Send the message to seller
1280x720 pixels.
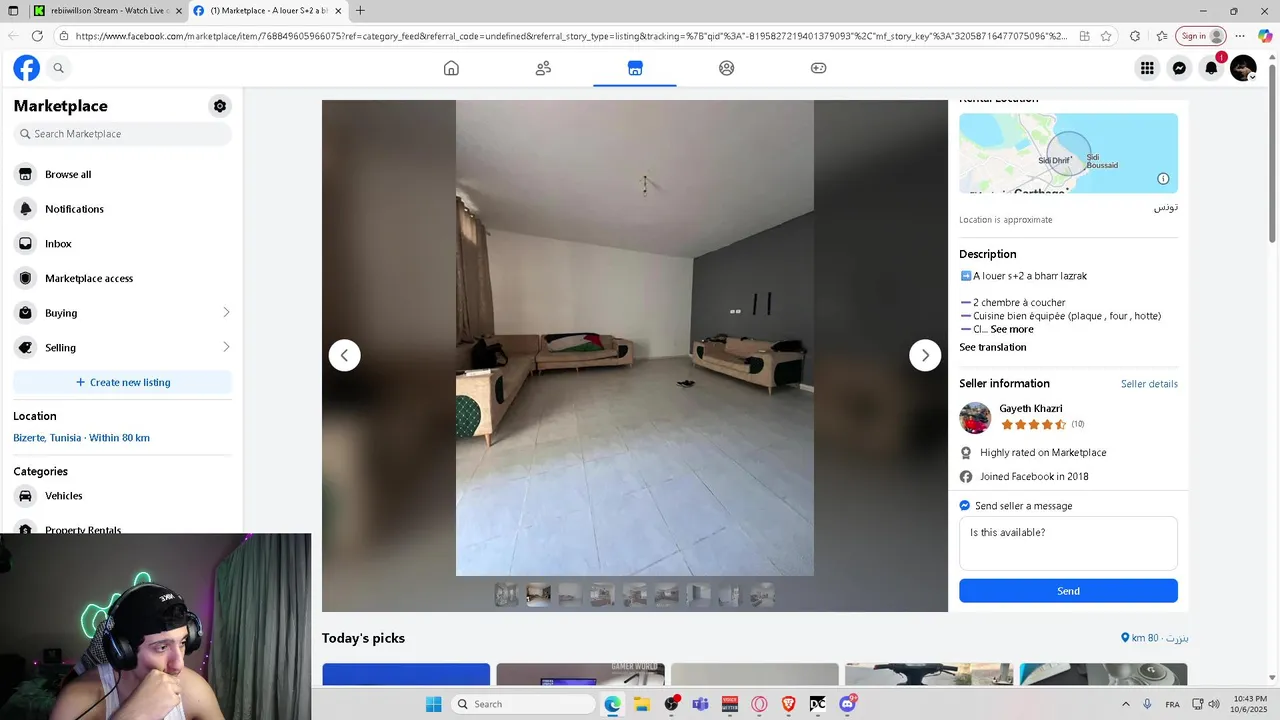(x=1068, y=591)
